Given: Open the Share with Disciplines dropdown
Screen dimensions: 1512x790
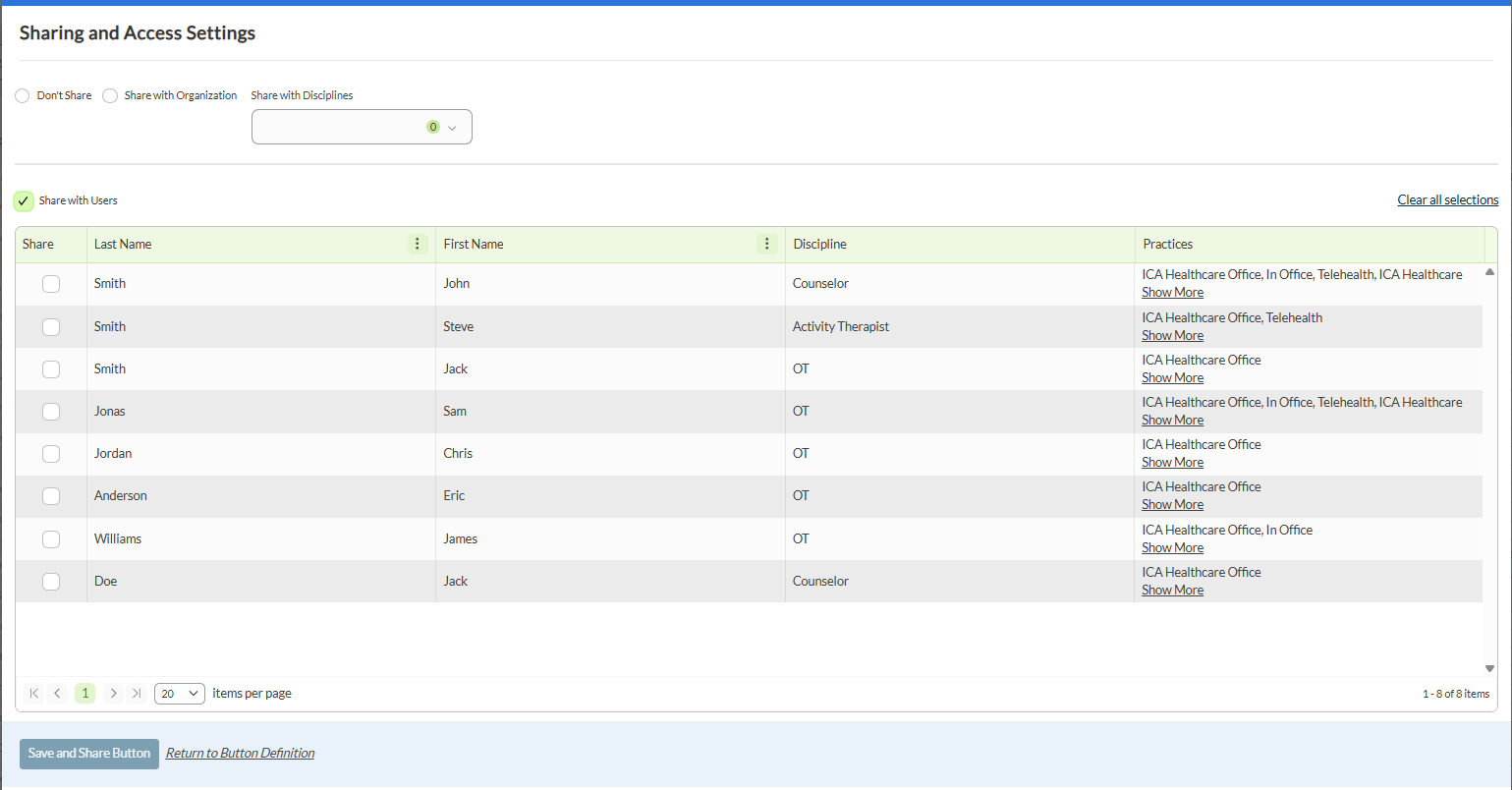Looking at the screenshot, I should [x=362, y=127].
